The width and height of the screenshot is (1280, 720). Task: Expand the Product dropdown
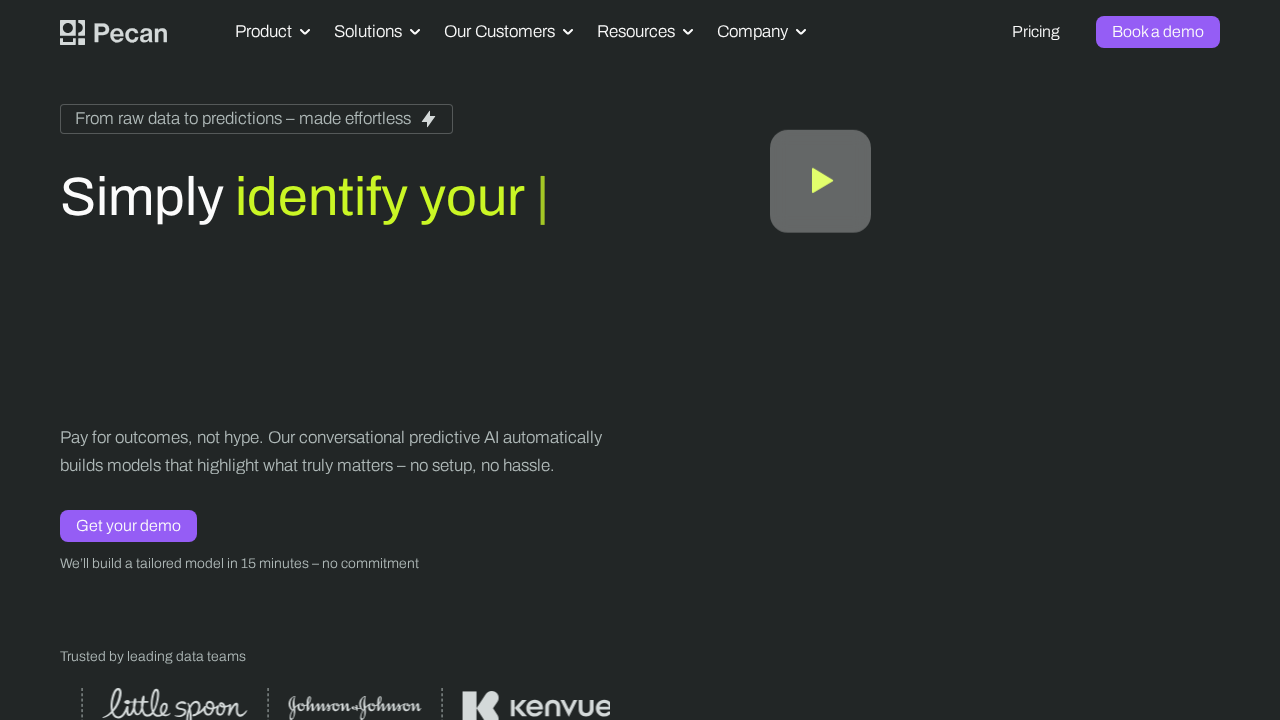pyautogui.click(x=272, y=31)
